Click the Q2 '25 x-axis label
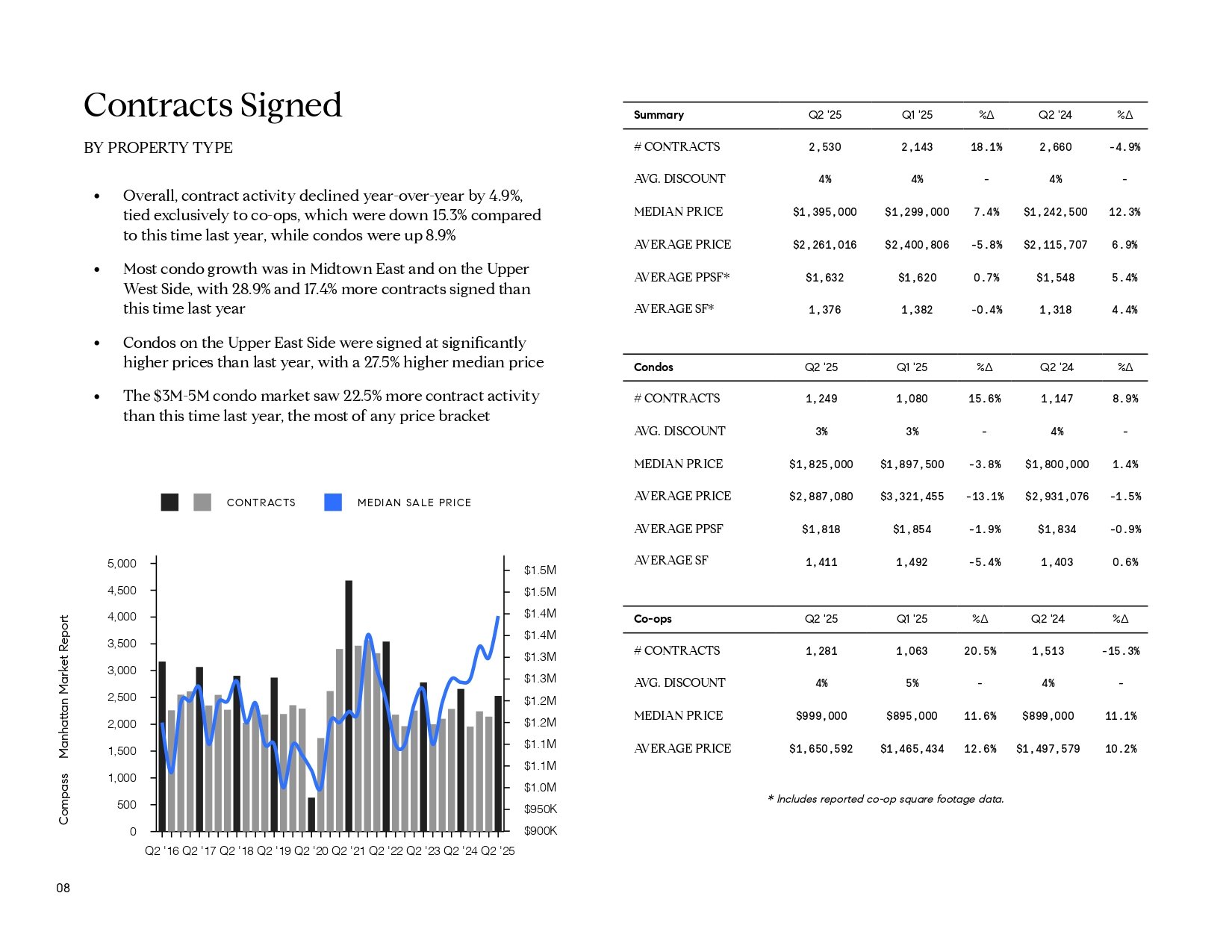Screen dimensions: 1232x952 [497, 851]
